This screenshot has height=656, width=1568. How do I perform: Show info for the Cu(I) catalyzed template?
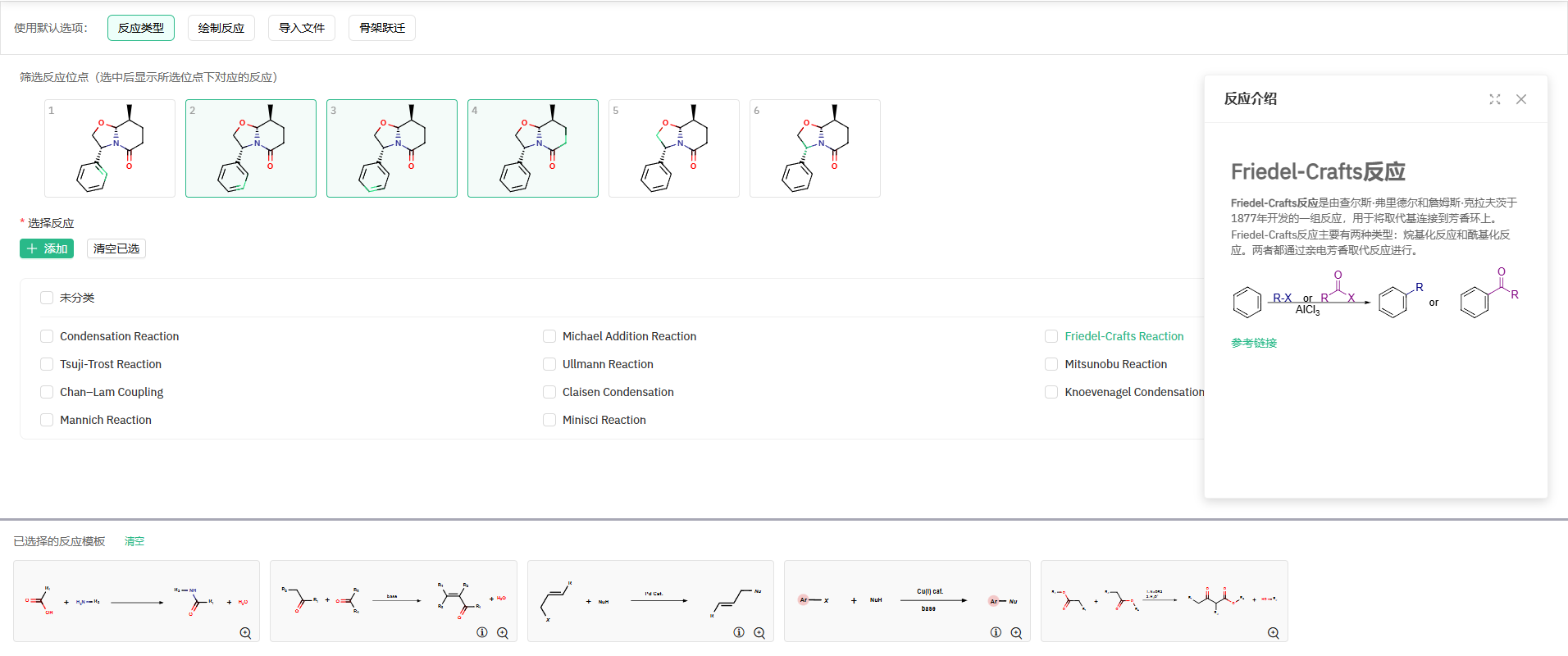996,632
